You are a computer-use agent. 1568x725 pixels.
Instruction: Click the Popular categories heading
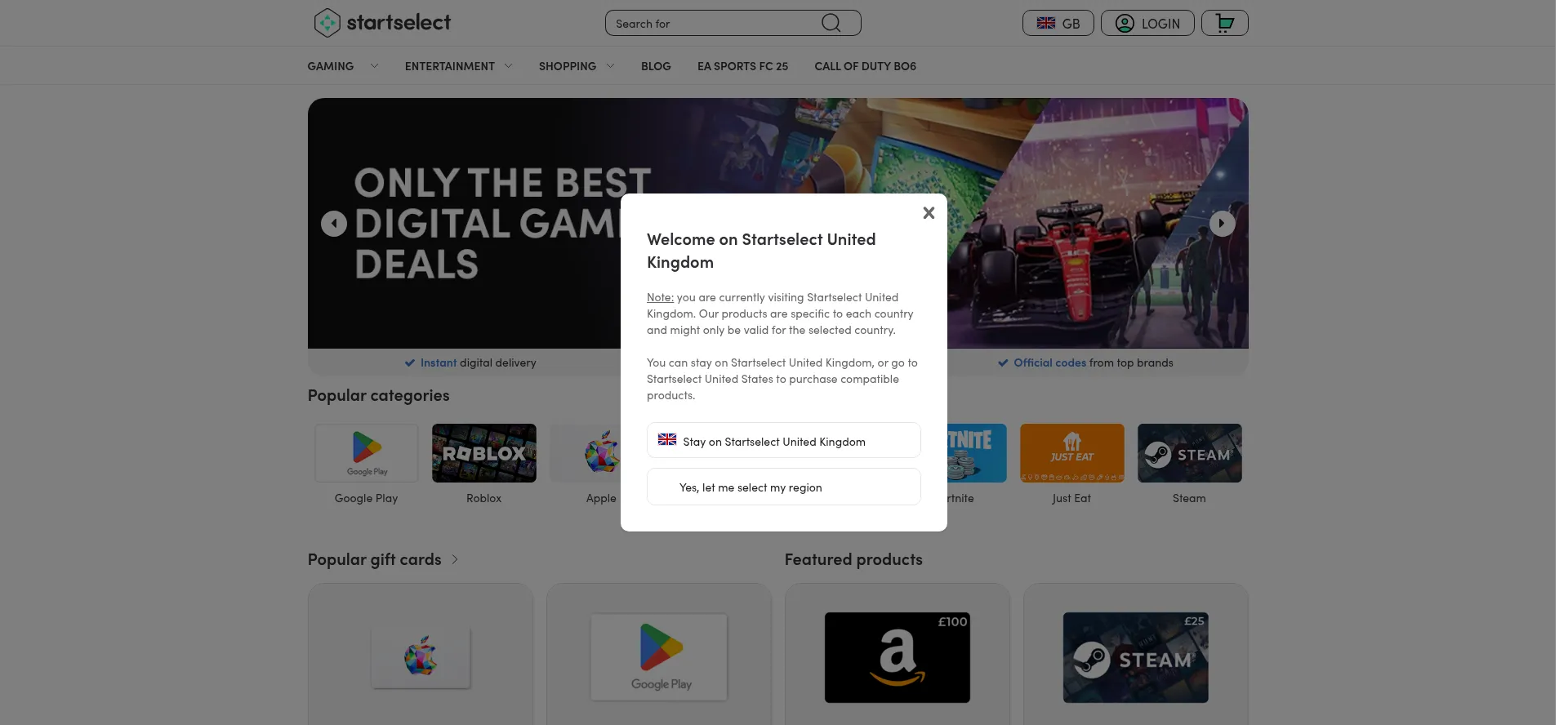tap(378, 395)
